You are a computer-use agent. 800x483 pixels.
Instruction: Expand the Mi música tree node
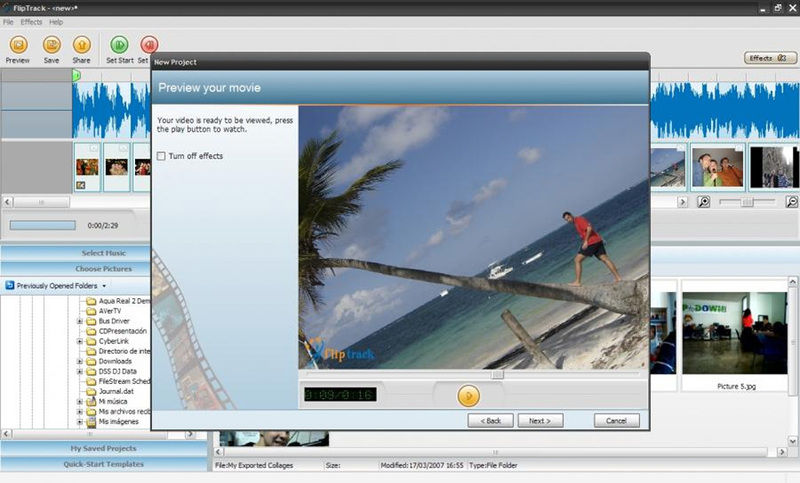[x=80, y=401]
